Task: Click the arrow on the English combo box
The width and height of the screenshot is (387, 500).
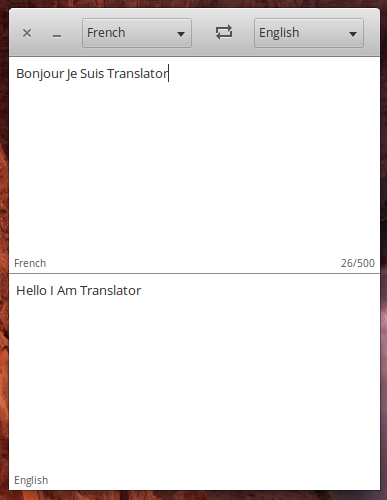Action: tap(353, 34)
